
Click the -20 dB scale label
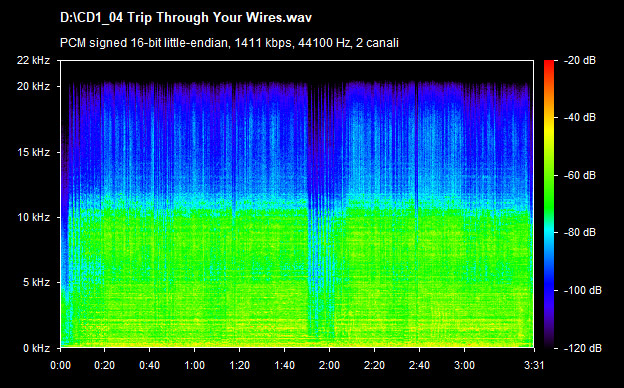click(580, 60)
